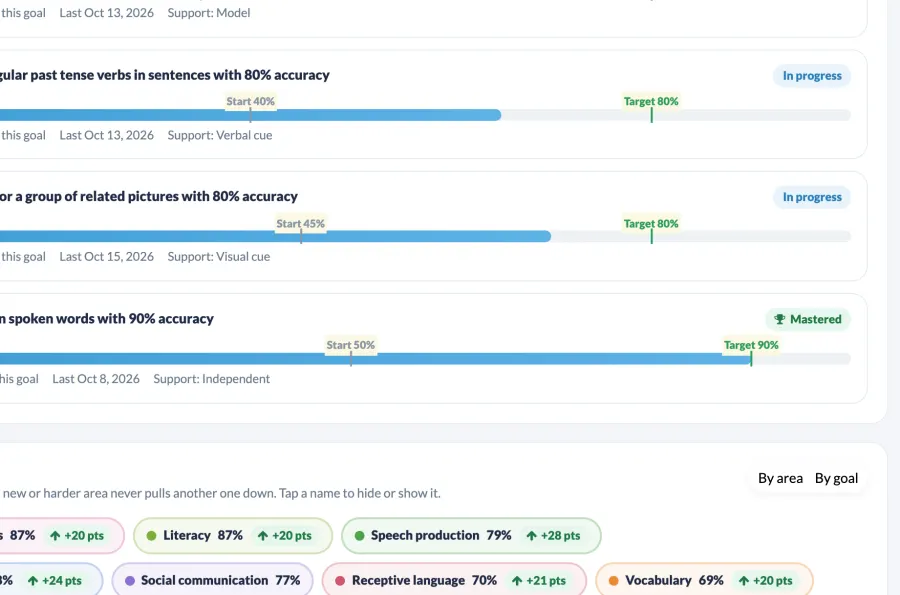900x595 pixels.
Task: Click 'Last Oct 15, 2026' date
Action: click(x=107, y=256)
